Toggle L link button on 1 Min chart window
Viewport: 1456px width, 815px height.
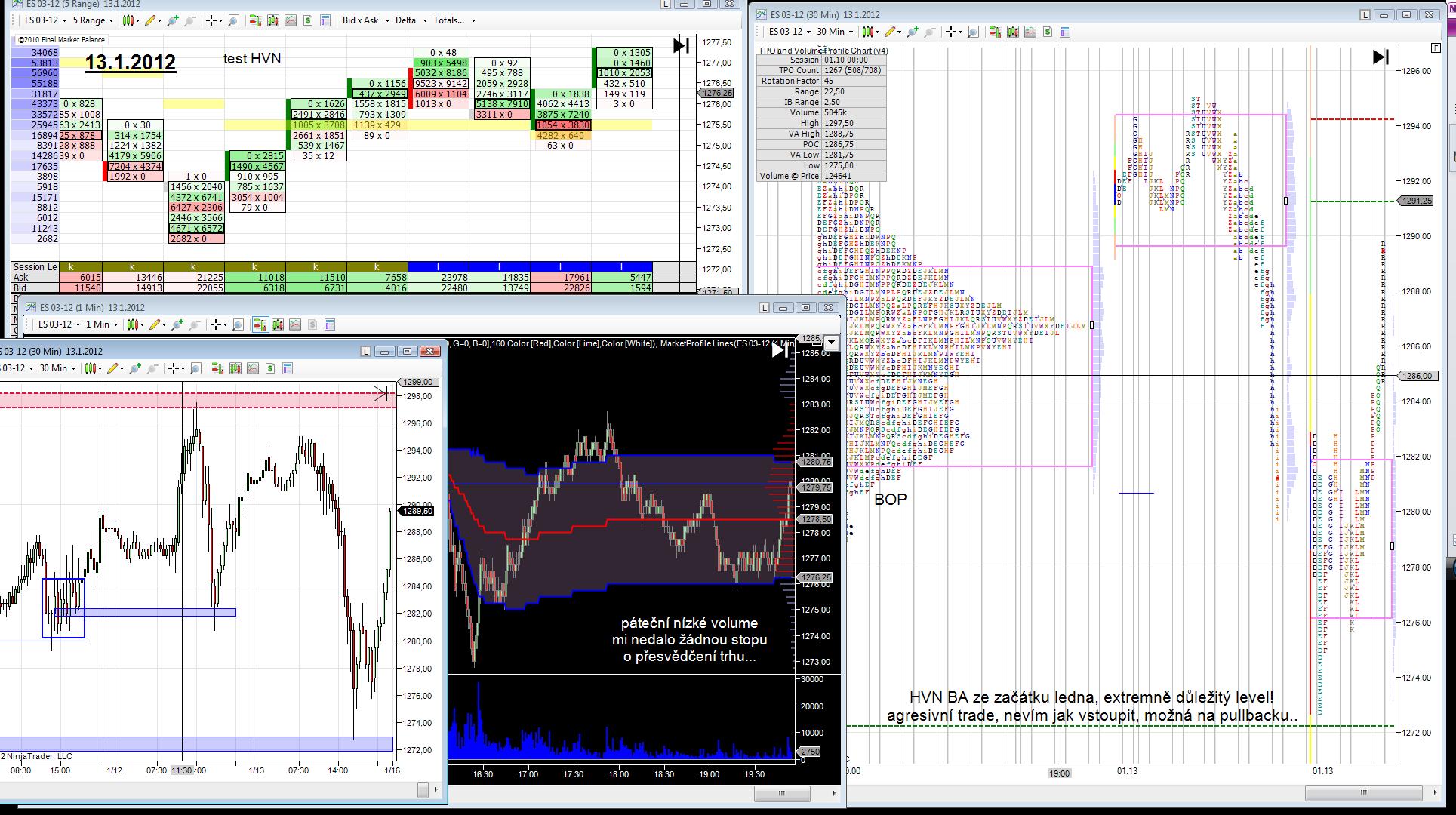(x=765, y=308)
